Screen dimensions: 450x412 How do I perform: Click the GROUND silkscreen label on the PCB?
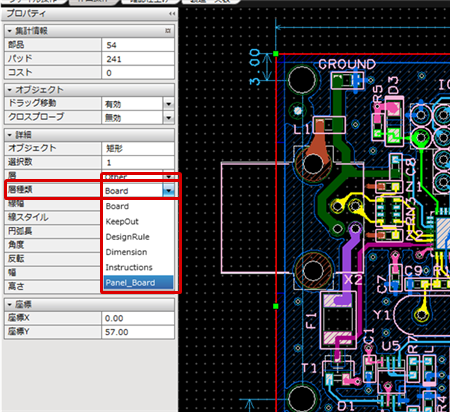click(347, 64)
